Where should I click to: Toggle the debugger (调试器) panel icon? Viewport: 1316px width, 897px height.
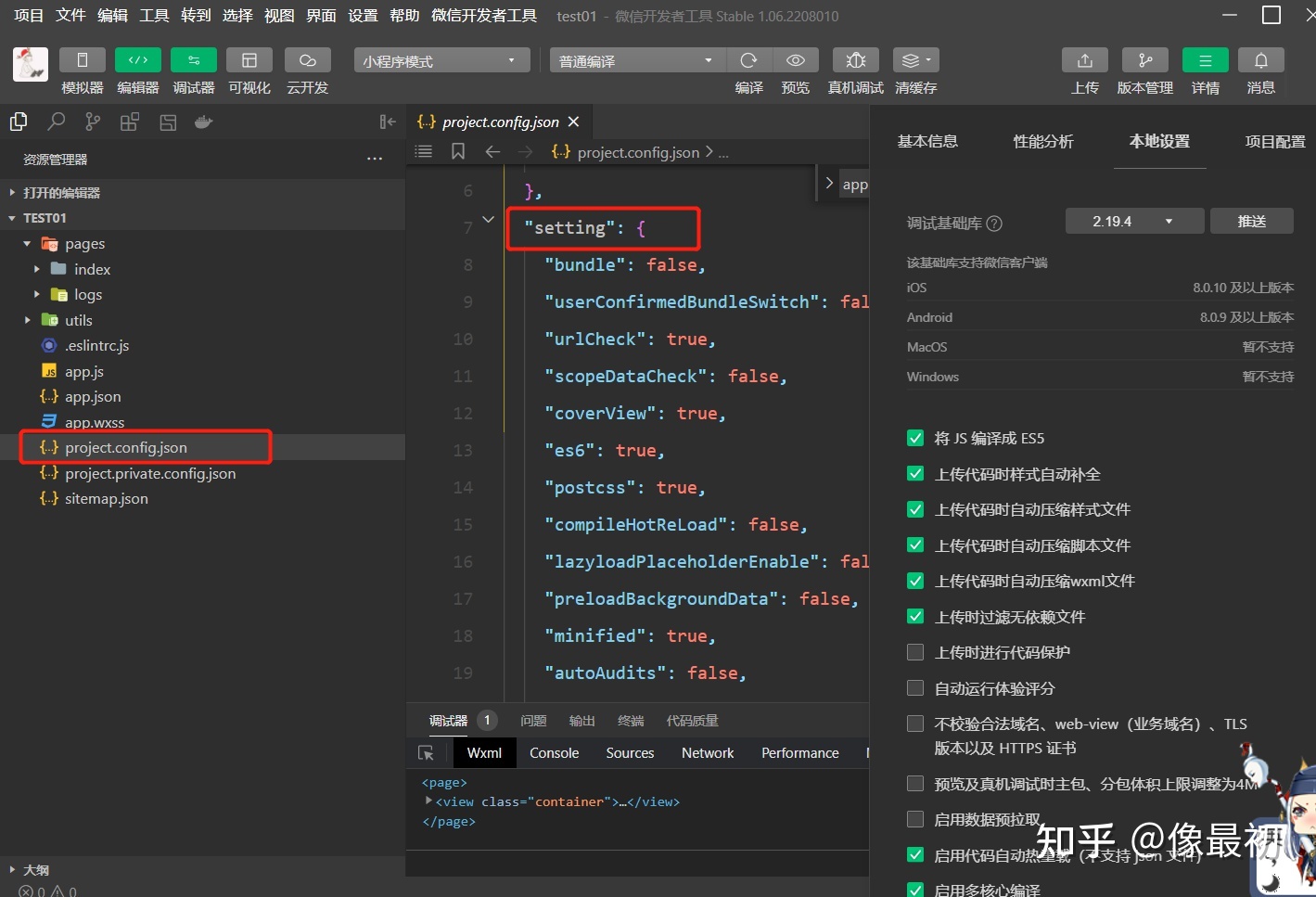click(193, 60)
